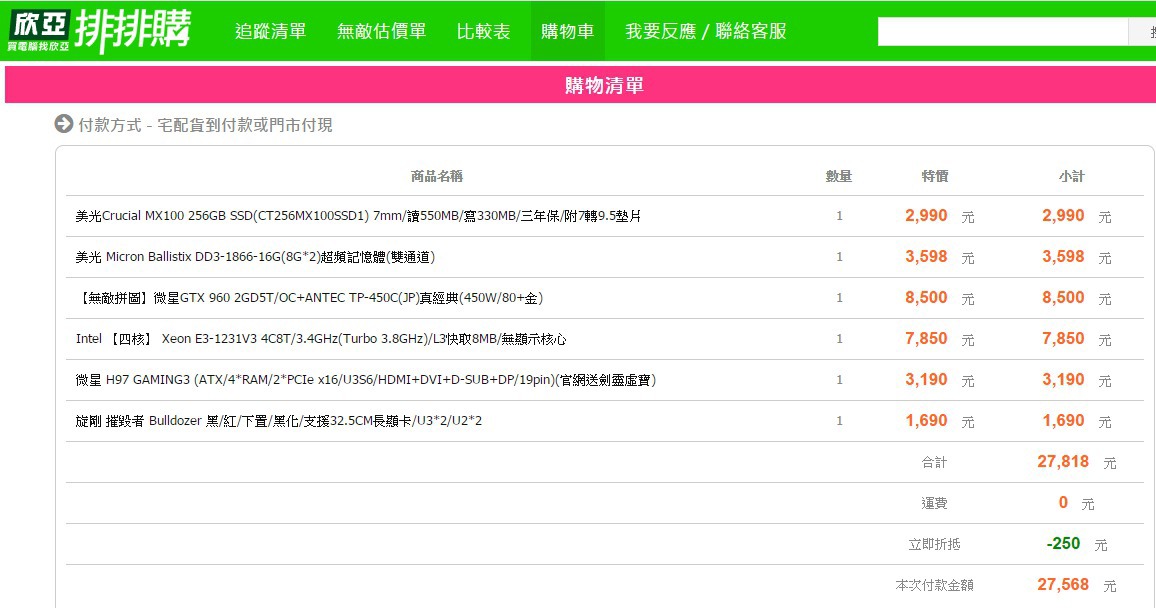Click the 特價 7,850 of Xeon E3-1231V3
Screen dimensions: 1156x608
click(926, 339)
